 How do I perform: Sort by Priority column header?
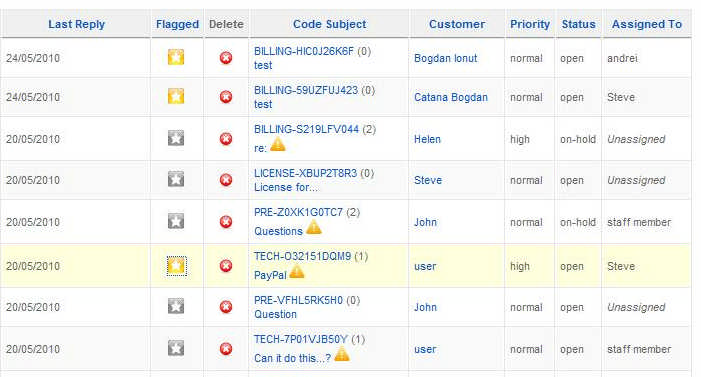530,24
